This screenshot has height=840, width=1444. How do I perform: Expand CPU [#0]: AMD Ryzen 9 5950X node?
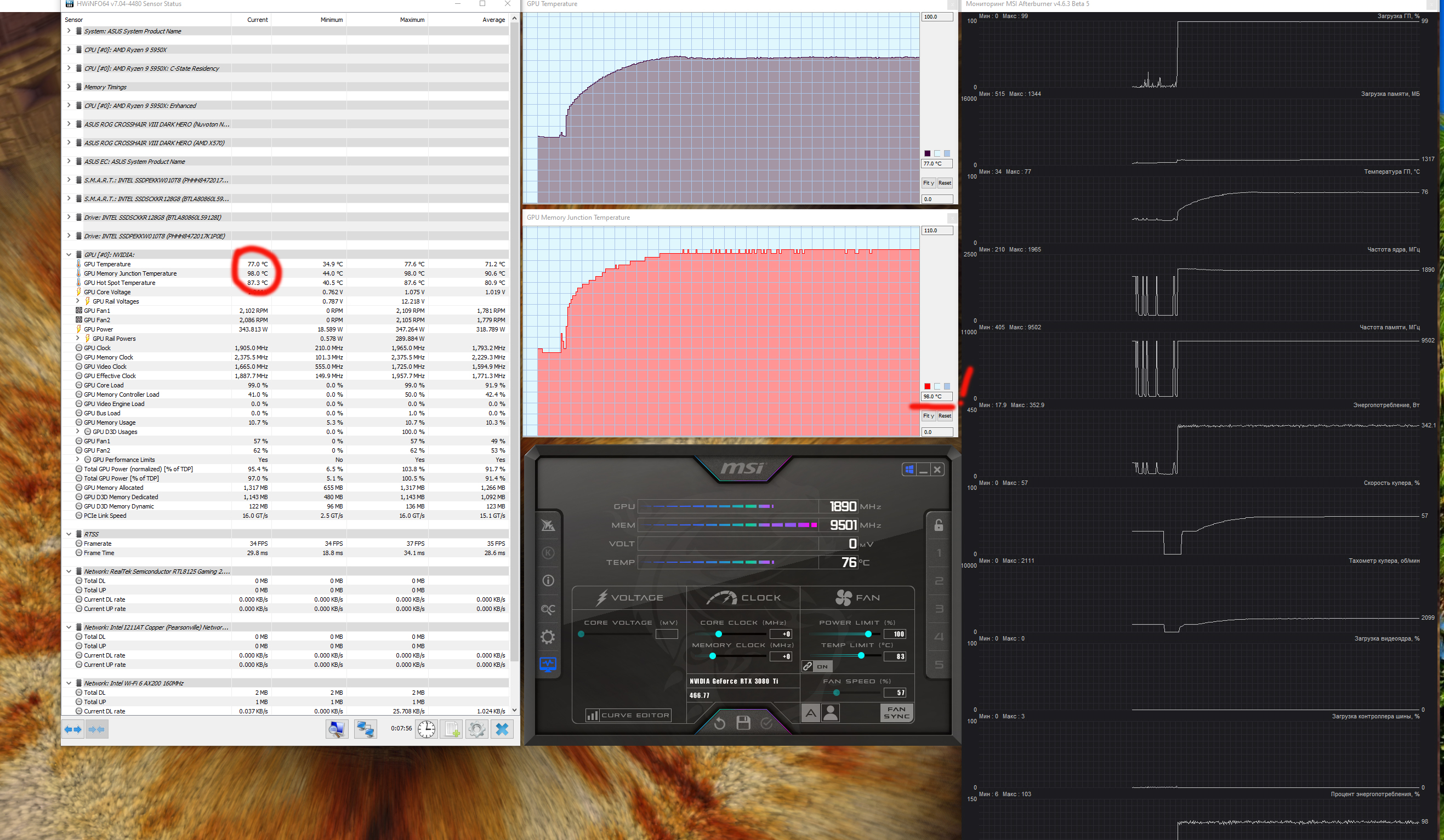click(x=69, y=50)
